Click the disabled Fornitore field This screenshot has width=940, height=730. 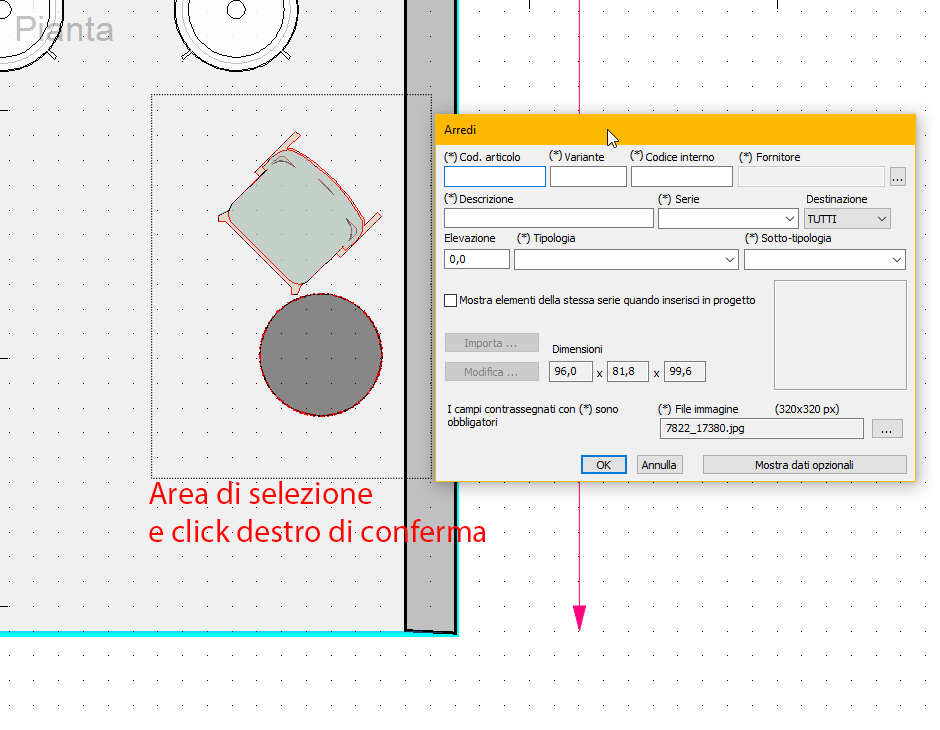811,177
